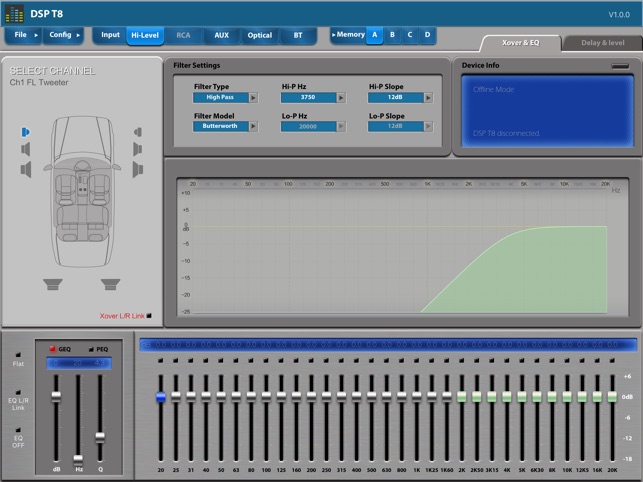Click the PEQ Q slider handle

point(100,437)
